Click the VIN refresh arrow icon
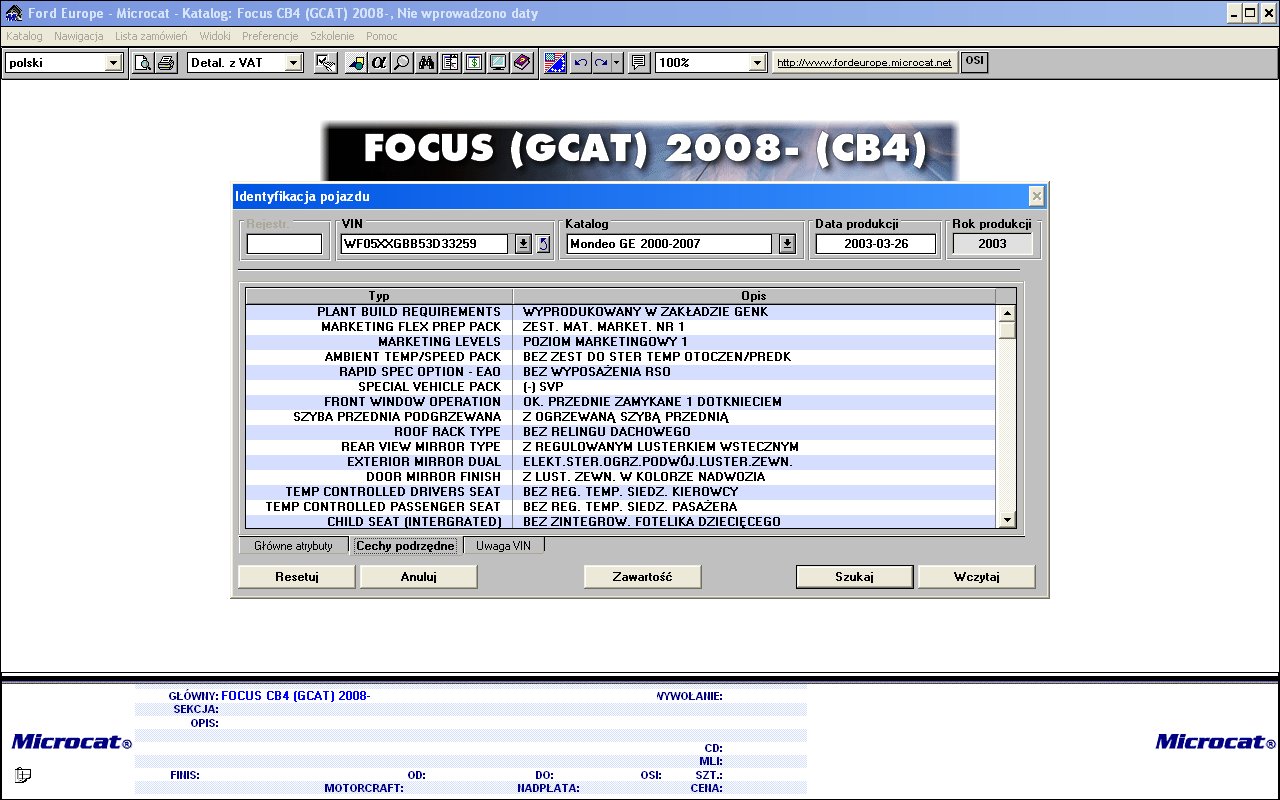1280x800 pixels. coord(543,244)
